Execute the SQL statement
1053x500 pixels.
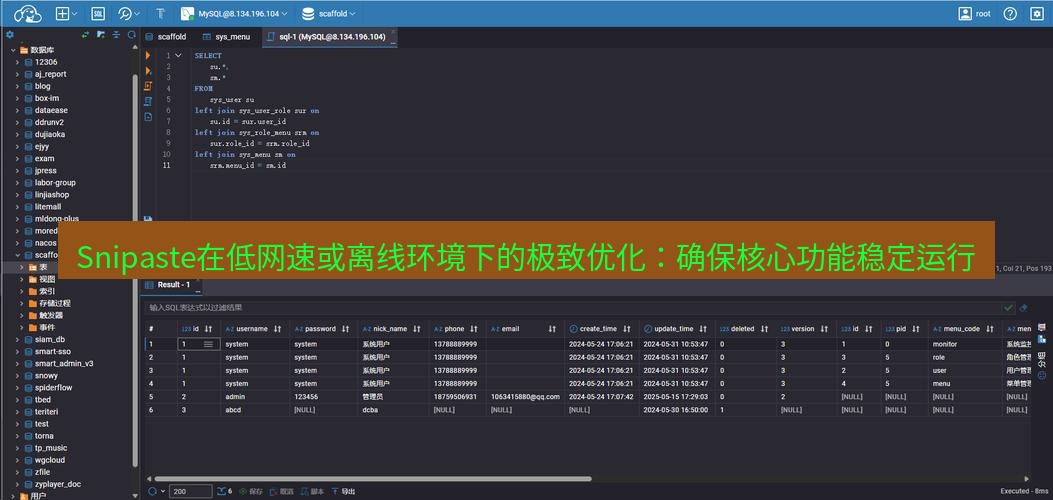pyautogui.click(x=148, y=56)
